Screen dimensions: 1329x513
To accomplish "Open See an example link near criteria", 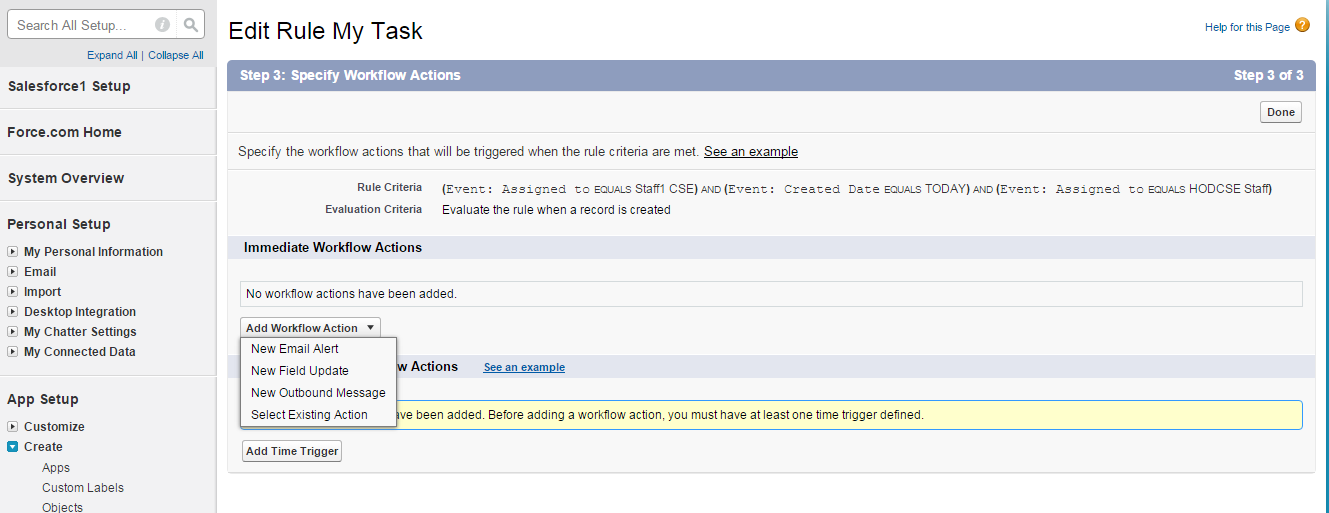I will [750, 152].
